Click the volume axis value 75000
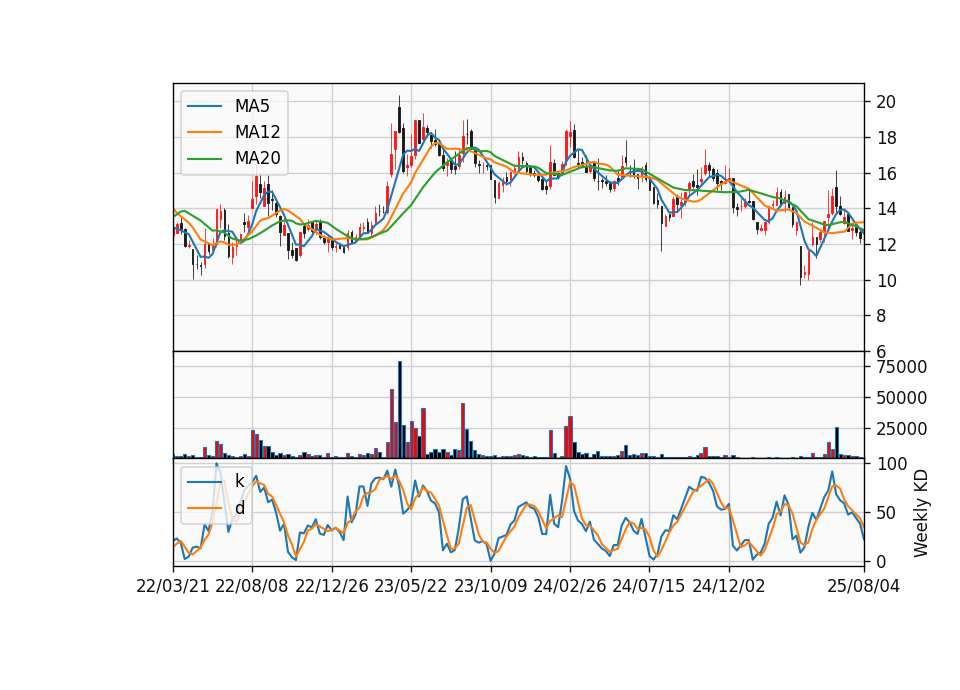960x690 pixels. [902, 367]
